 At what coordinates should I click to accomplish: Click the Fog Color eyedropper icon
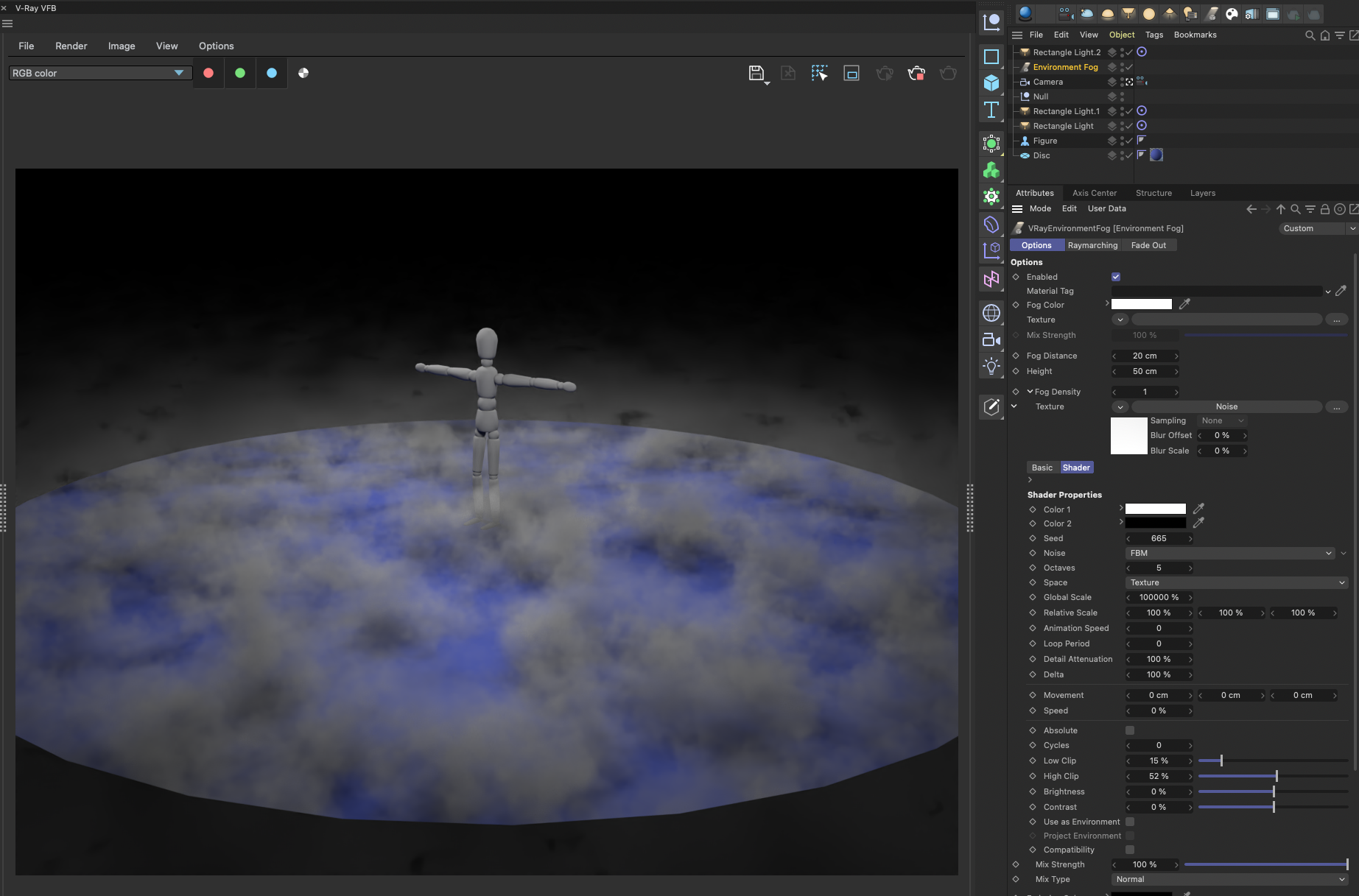point(1184,304)
